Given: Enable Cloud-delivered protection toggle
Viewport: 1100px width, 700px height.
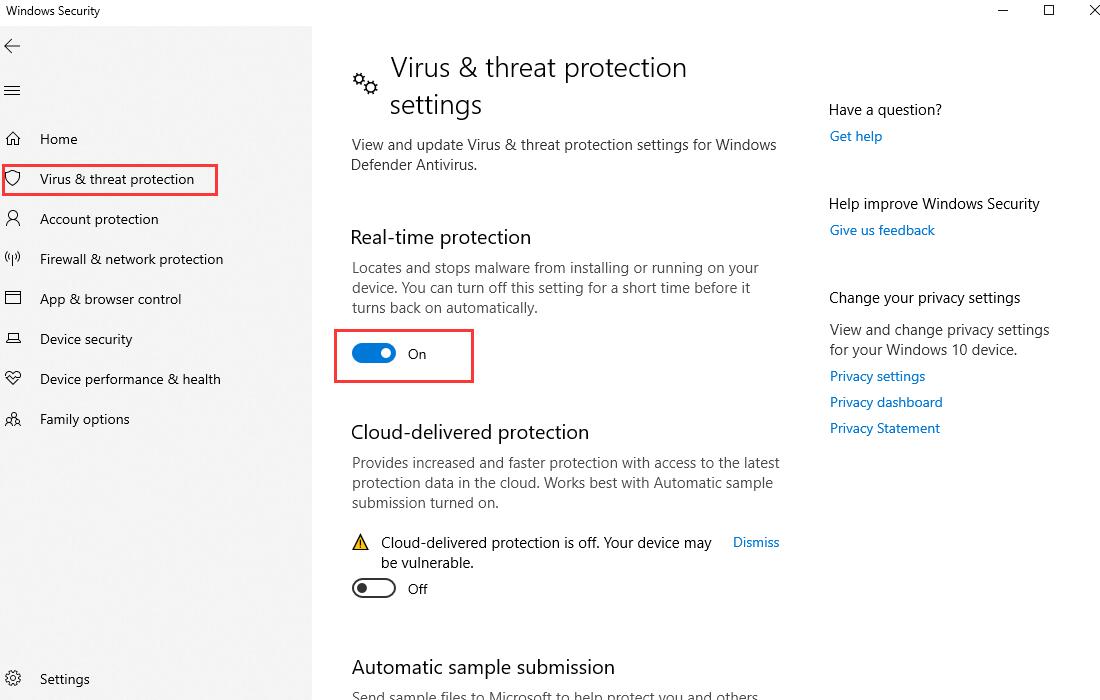Looking at the screenshot, I should 374,588.
